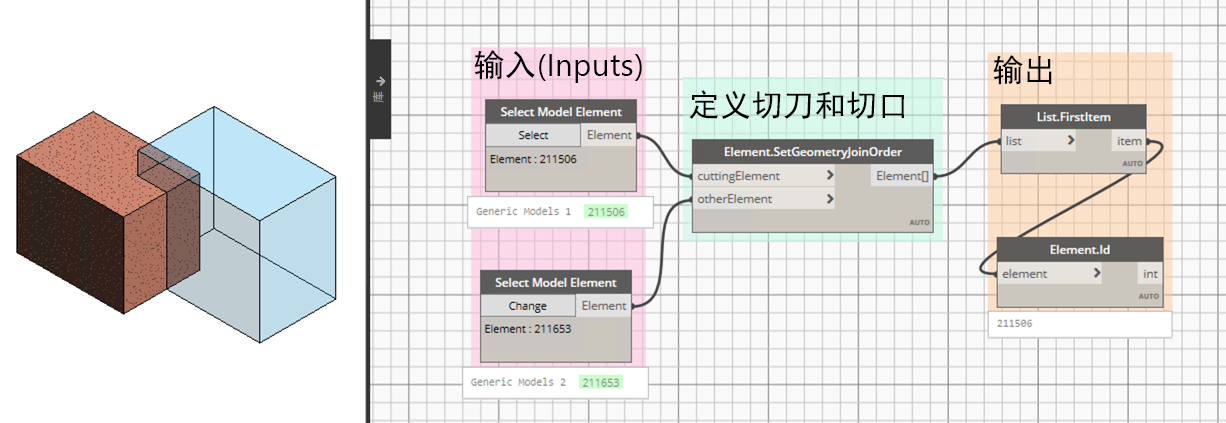Click 'Generic Models 2' preview text
Screen dimensions: 1226x423
pos(518,382)
